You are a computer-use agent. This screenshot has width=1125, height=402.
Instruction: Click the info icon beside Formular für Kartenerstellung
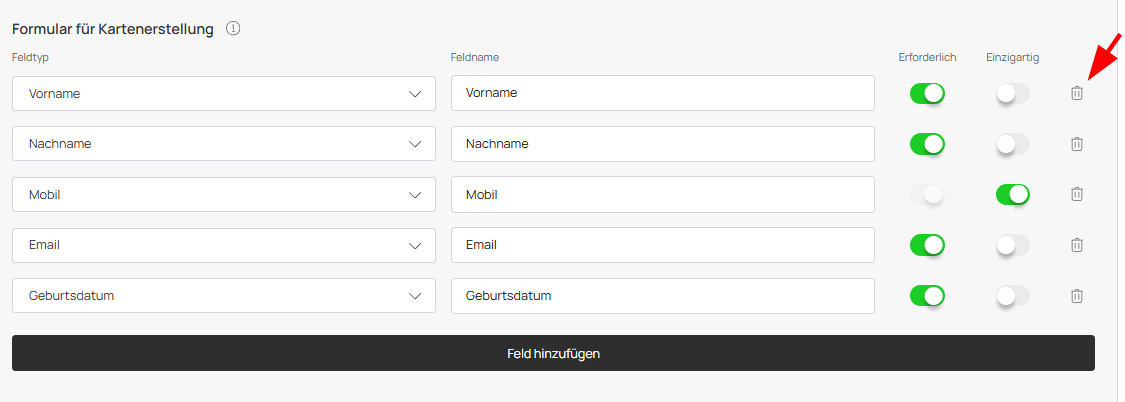pyautogui.click(x=233, y=29)
